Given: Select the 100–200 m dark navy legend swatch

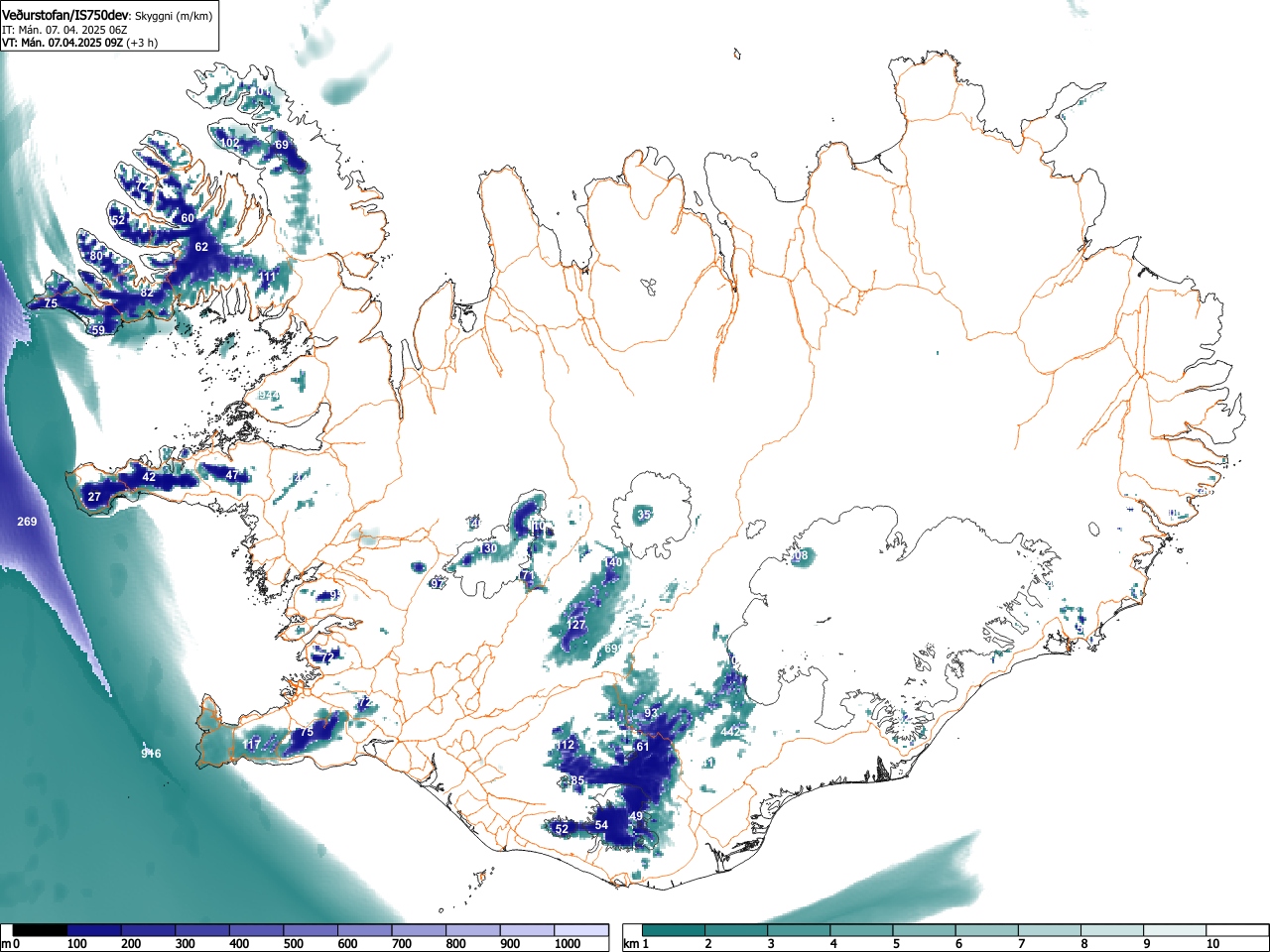Looking at the screenshot, I should coord(94,930).
